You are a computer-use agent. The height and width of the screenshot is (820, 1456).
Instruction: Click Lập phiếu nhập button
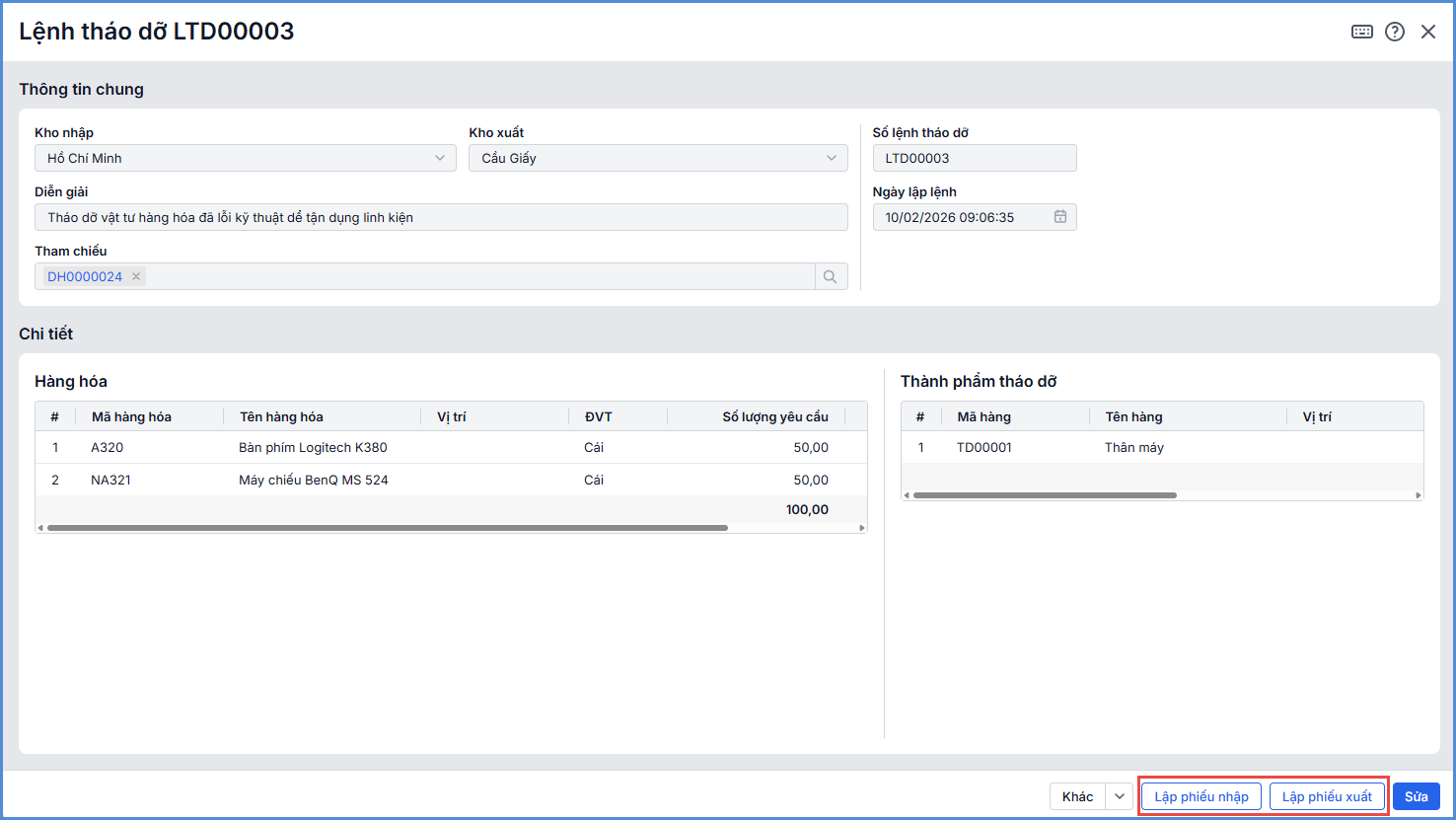[1201, 797]
